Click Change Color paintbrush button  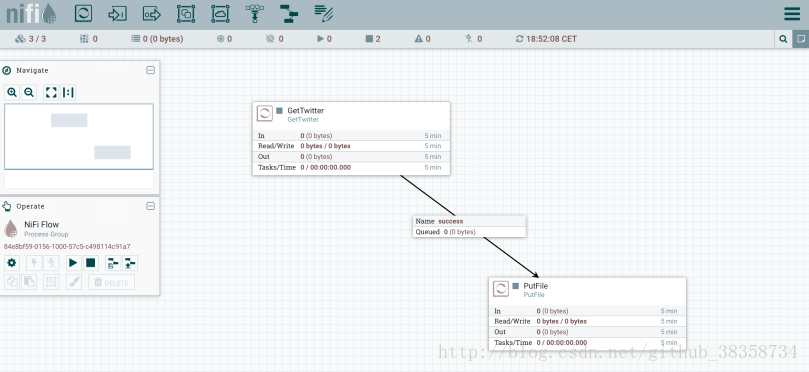(x=74, y=282)
